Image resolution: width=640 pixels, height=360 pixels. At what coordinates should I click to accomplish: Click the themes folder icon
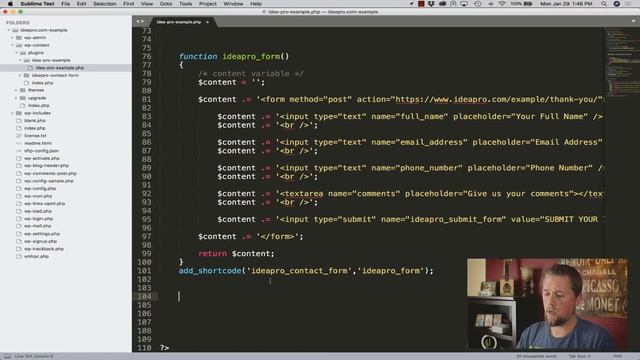(x=23, y=90)
